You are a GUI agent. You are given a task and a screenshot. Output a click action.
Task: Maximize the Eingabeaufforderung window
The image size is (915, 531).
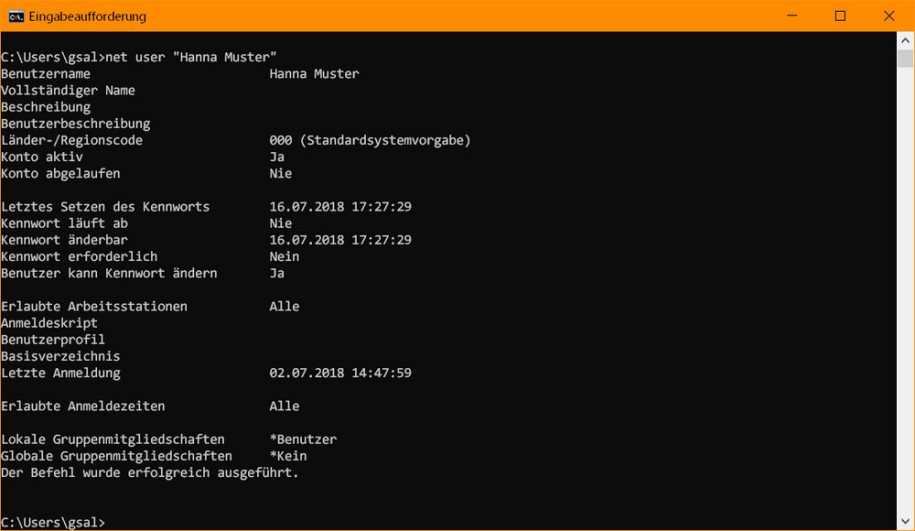click(840, 16)
